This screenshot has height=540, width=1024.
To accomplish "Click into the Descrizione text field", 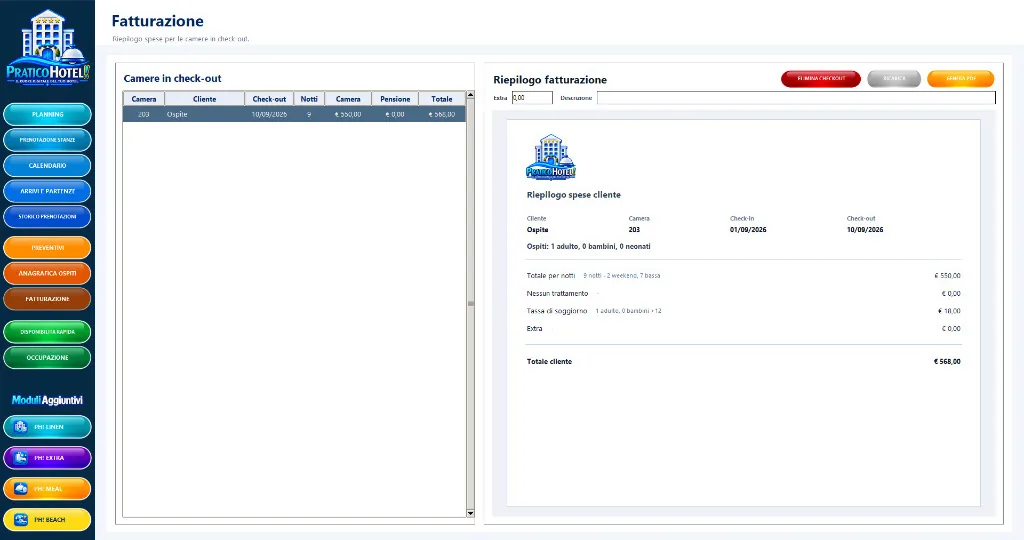I will tap(796, 98).
